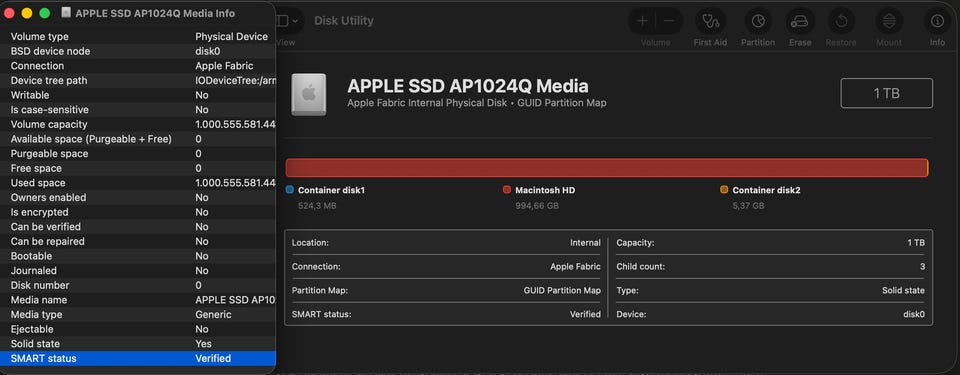Select the Writable row
This screenshot has width=960, height=375.
pos(138,95)
